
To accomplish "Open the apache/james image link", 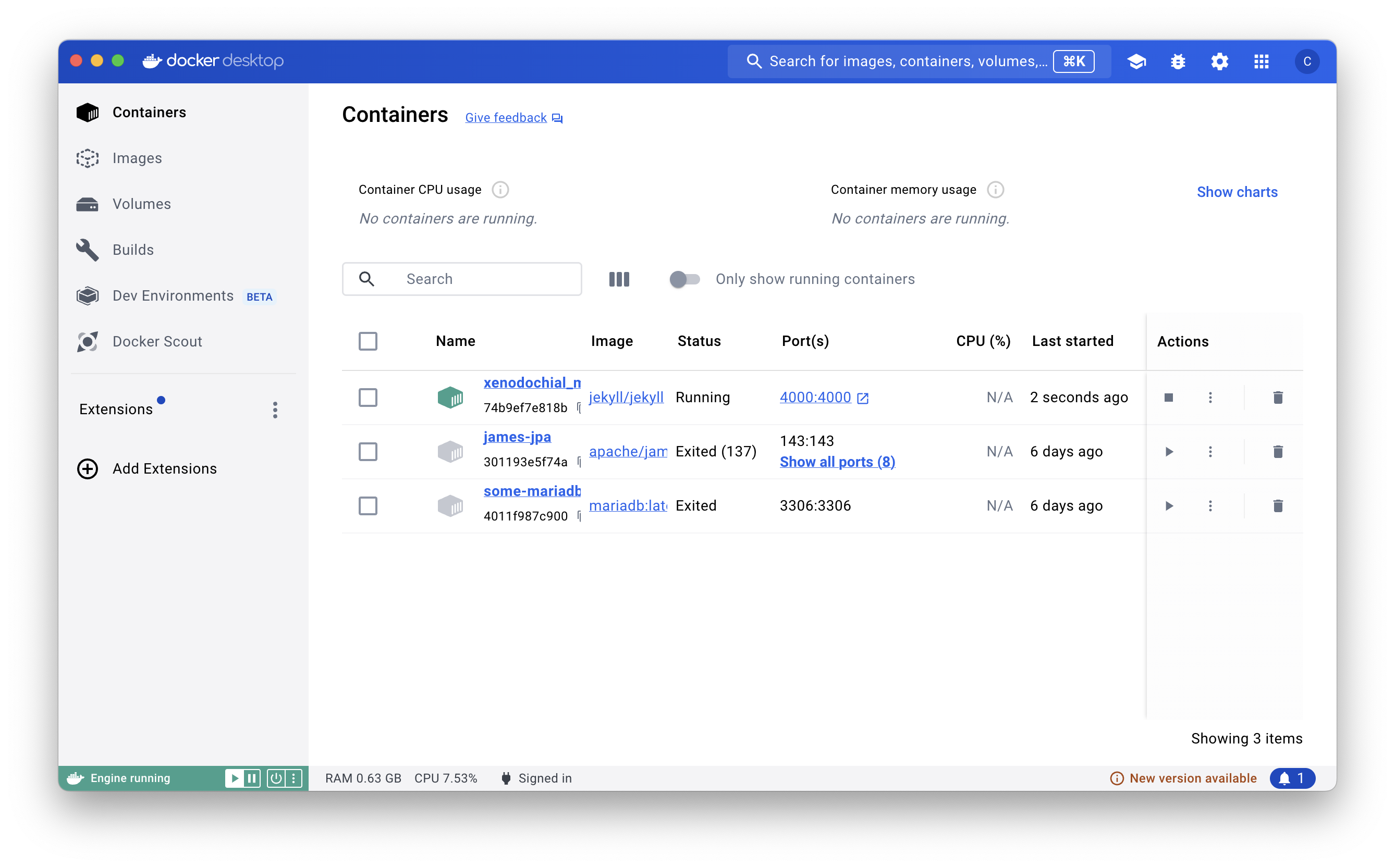I will coord(628,452).
